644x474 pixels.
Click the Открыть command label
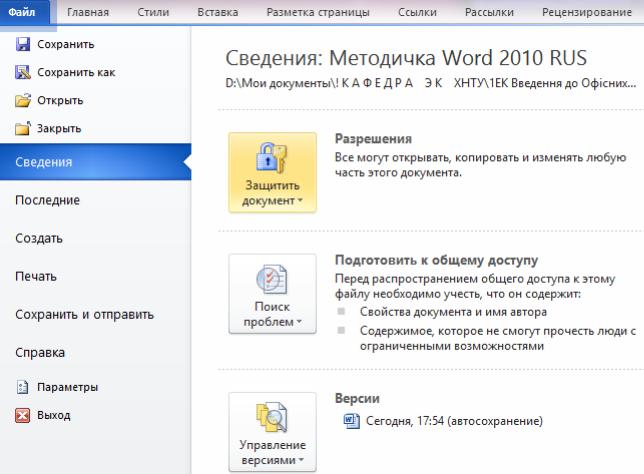[x=60, y=101]
